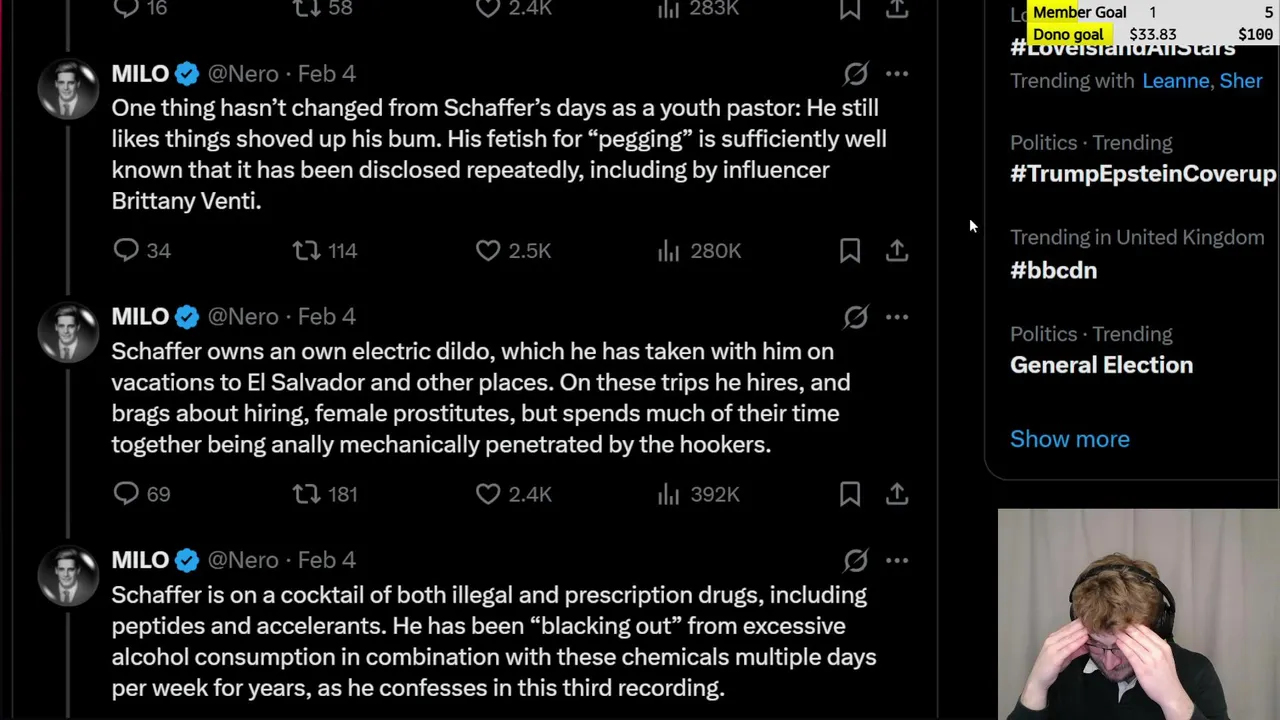1280x720 pixels.
Task: Open the #bbcdn trending hashtag
Action: coord(1053,270)
